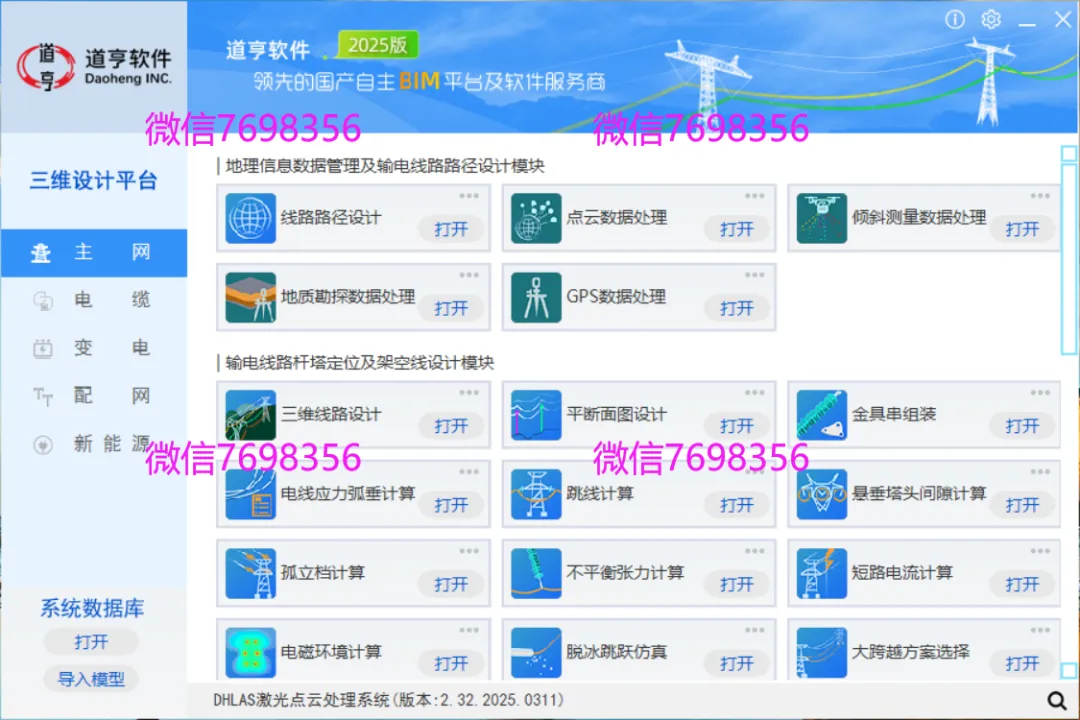Click the 地质勘探数据处理 icon
Screen dimensions: 1080x720
pyautogui.click(x=251, y=298)
